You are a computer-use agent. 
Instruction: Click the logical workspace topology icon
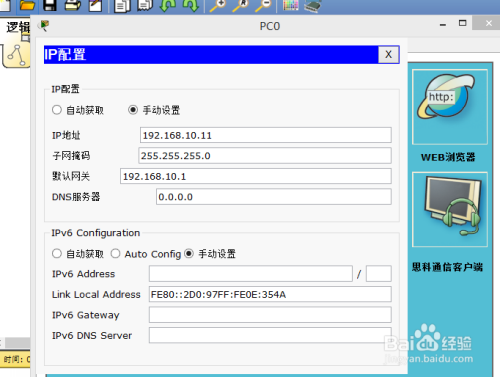tap(16, 55)
